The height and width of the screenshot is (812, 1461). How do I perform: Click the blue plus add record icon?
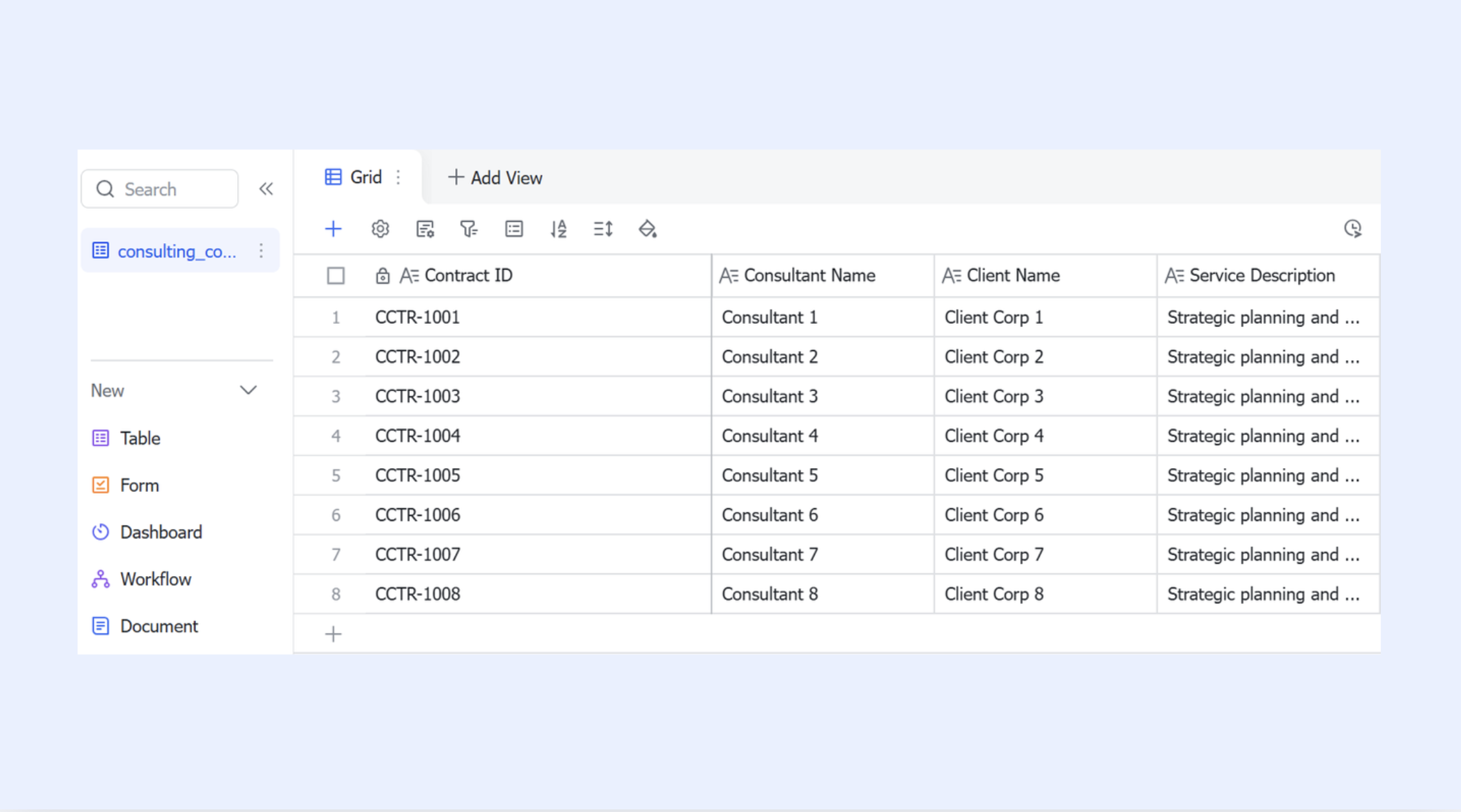point(333,229)
